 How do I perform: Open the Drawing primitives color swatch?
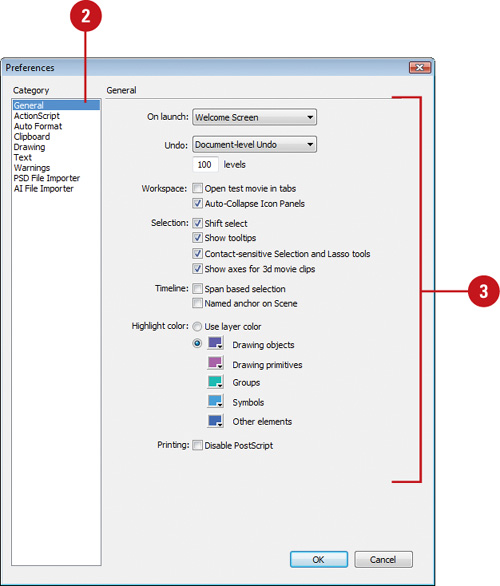[x=216, y=363]
